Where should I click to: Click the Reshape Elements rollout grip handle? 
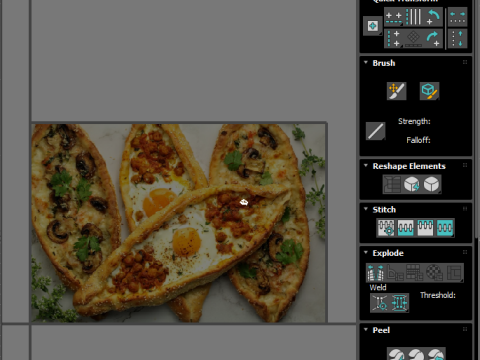point(465,165)
